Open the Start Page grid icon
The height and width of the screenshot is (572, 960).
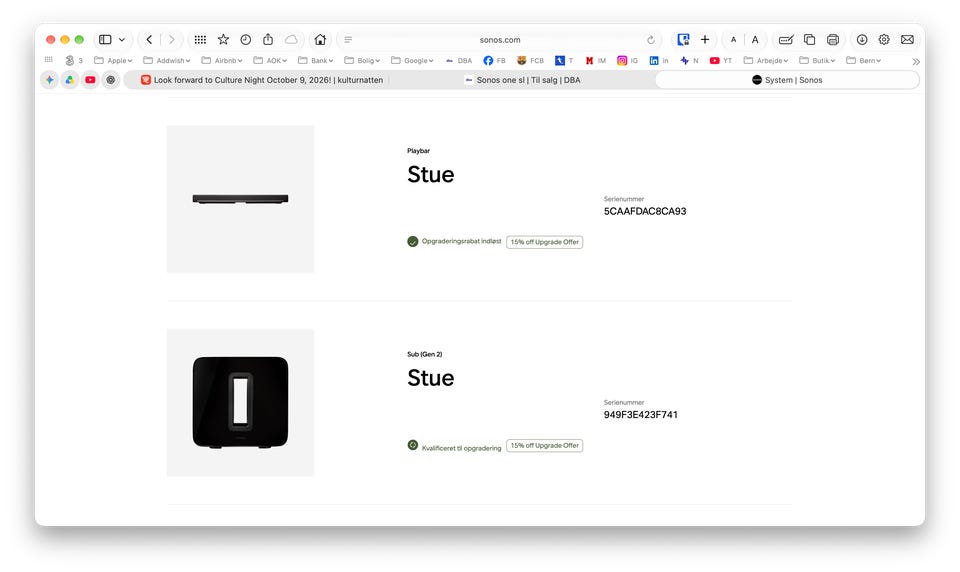[x=200, y=40]
